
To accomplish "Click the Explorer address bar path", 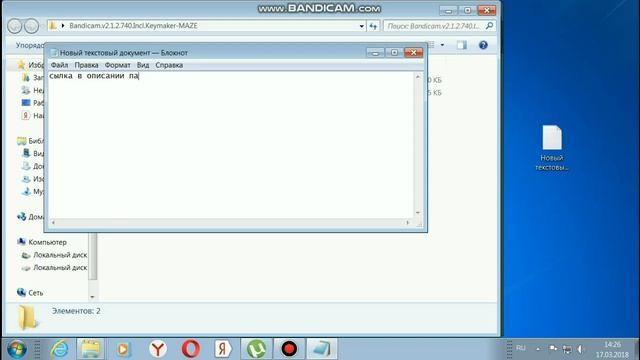I will (133, 26).
